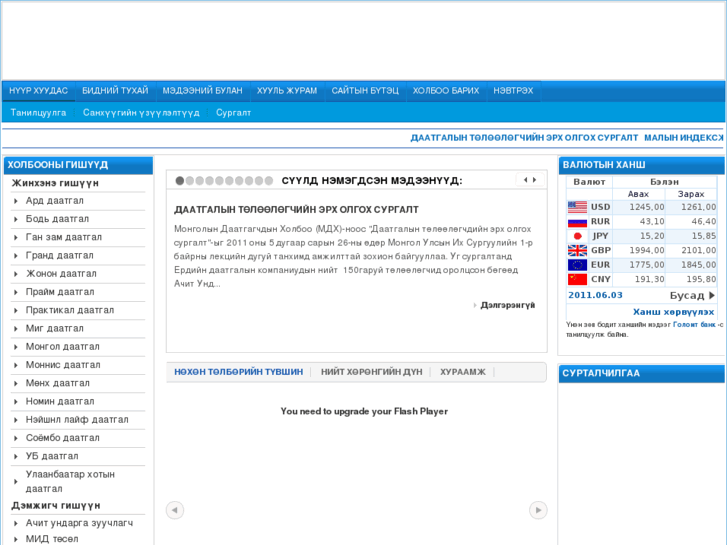
Task: Open УБ даатгал member link
Action: click(x=52, y=456)
